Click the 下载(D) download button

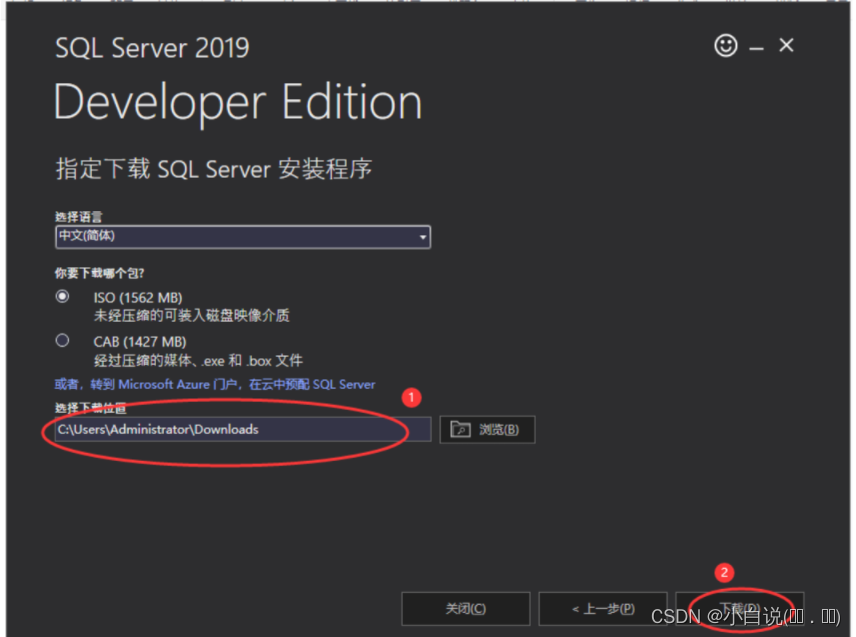(740, 609)
